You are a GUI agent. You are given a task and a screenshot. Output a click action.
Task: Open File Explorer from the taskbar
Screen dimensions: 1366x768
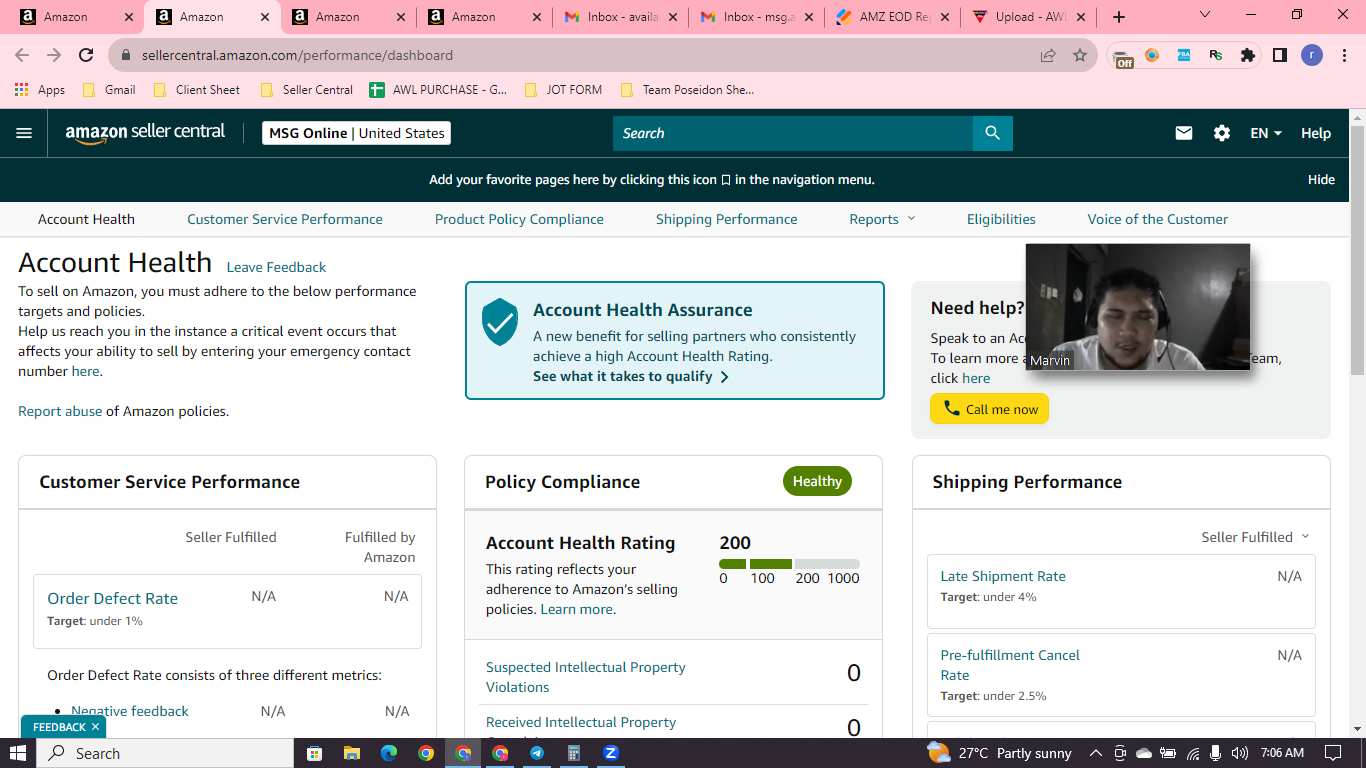click(351, 753)
